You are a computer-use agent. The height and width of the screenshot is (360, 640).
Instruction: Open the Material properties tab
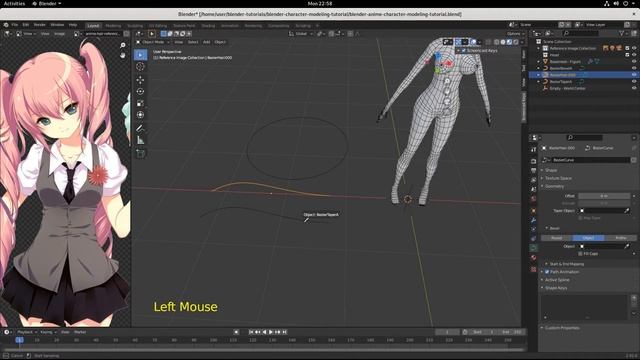[x=533, y=258]
